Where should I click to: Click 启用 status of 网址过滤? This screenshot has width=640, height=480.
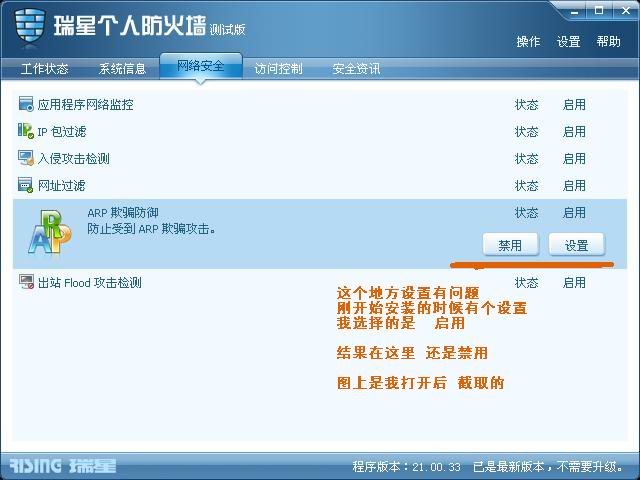[574, 186]
